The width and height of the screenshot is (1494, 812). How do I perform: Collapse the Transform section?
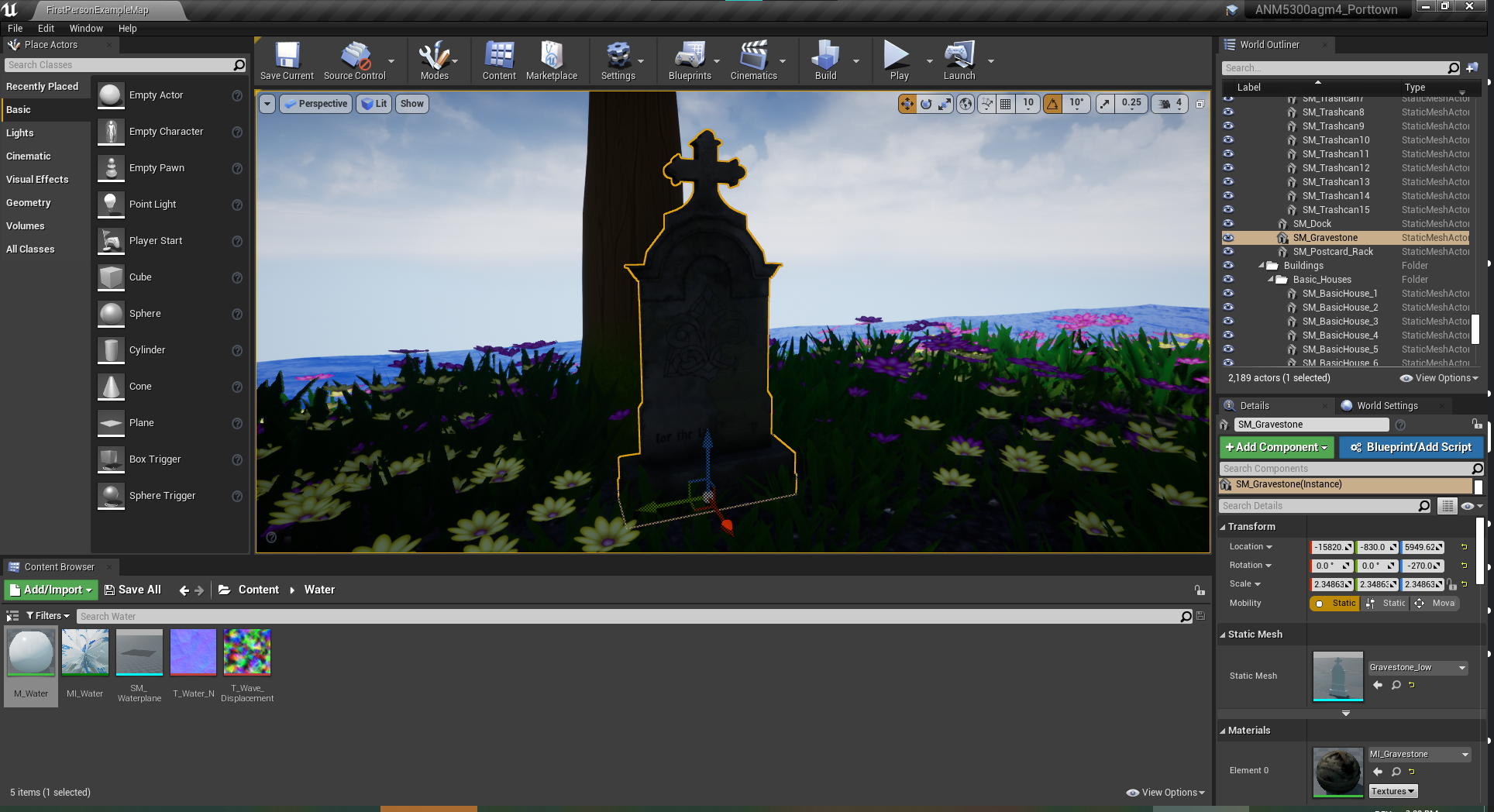(x=1223, y=527)
